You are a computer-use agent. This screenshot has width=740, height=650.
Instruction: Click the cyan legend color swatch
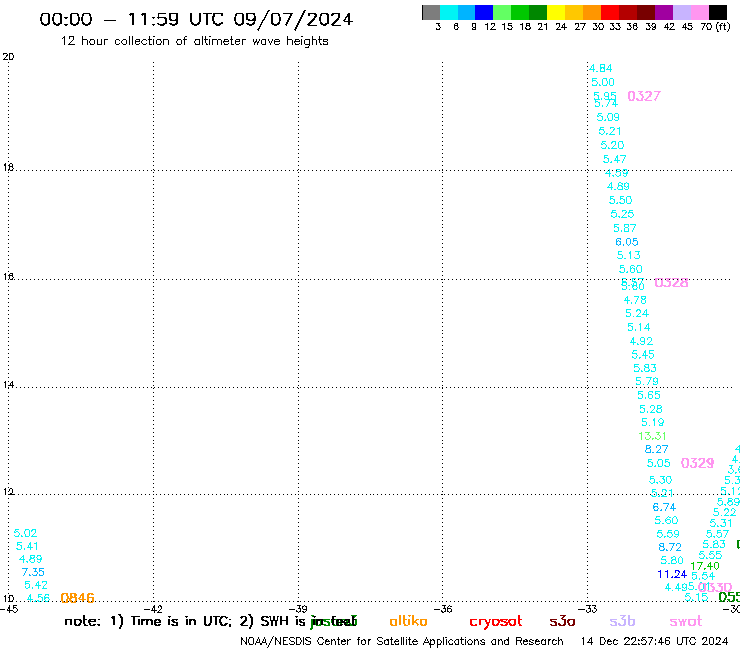coord(449,12)
